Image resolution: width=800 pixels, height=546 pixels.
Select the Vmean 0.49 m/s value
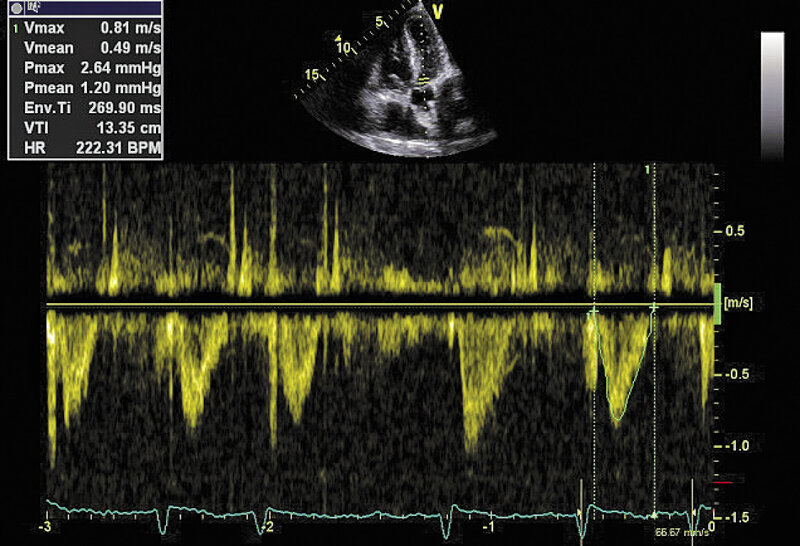(x=131, y=47)
